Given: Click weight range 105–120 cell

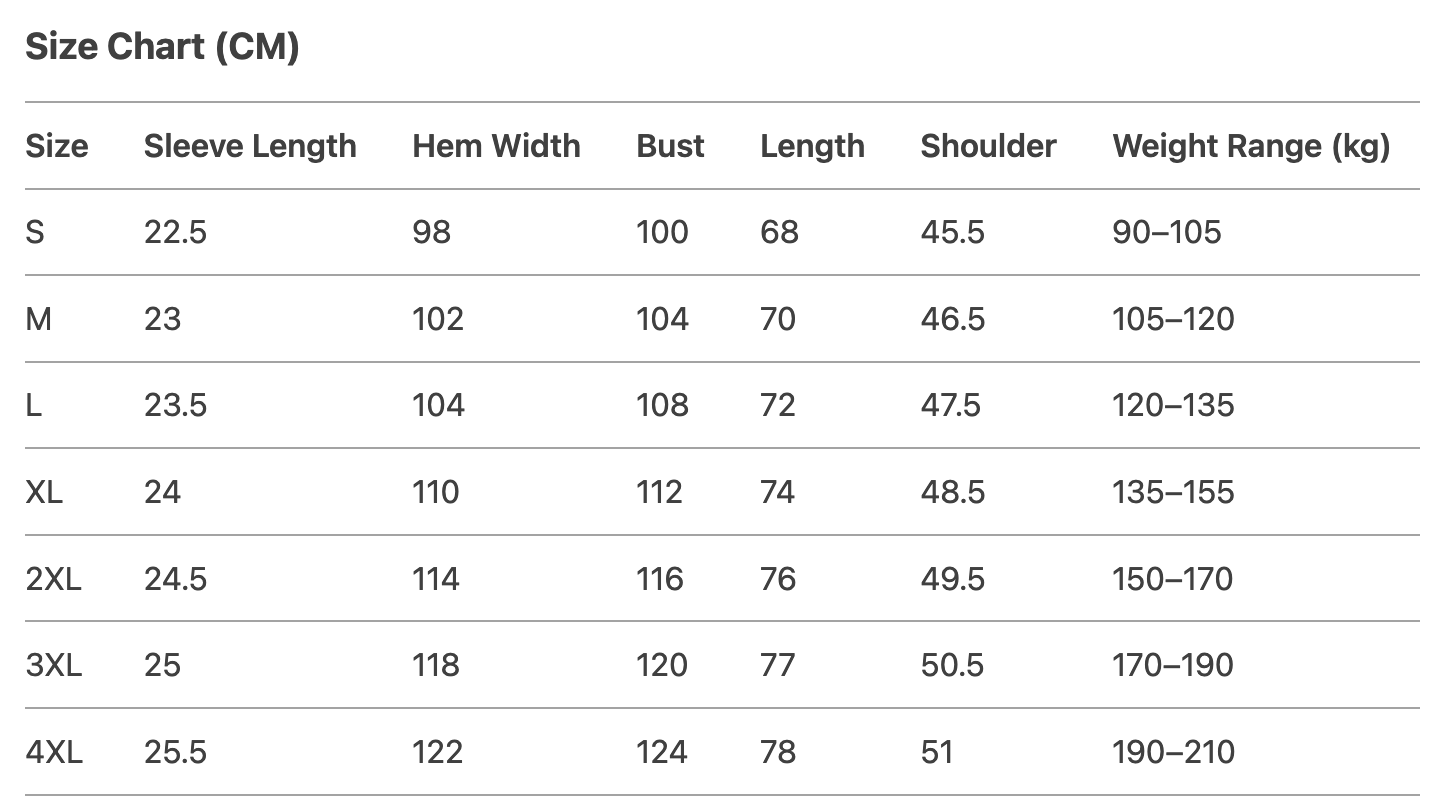Looking at the screenshot, I should [x=1173, y=319].
